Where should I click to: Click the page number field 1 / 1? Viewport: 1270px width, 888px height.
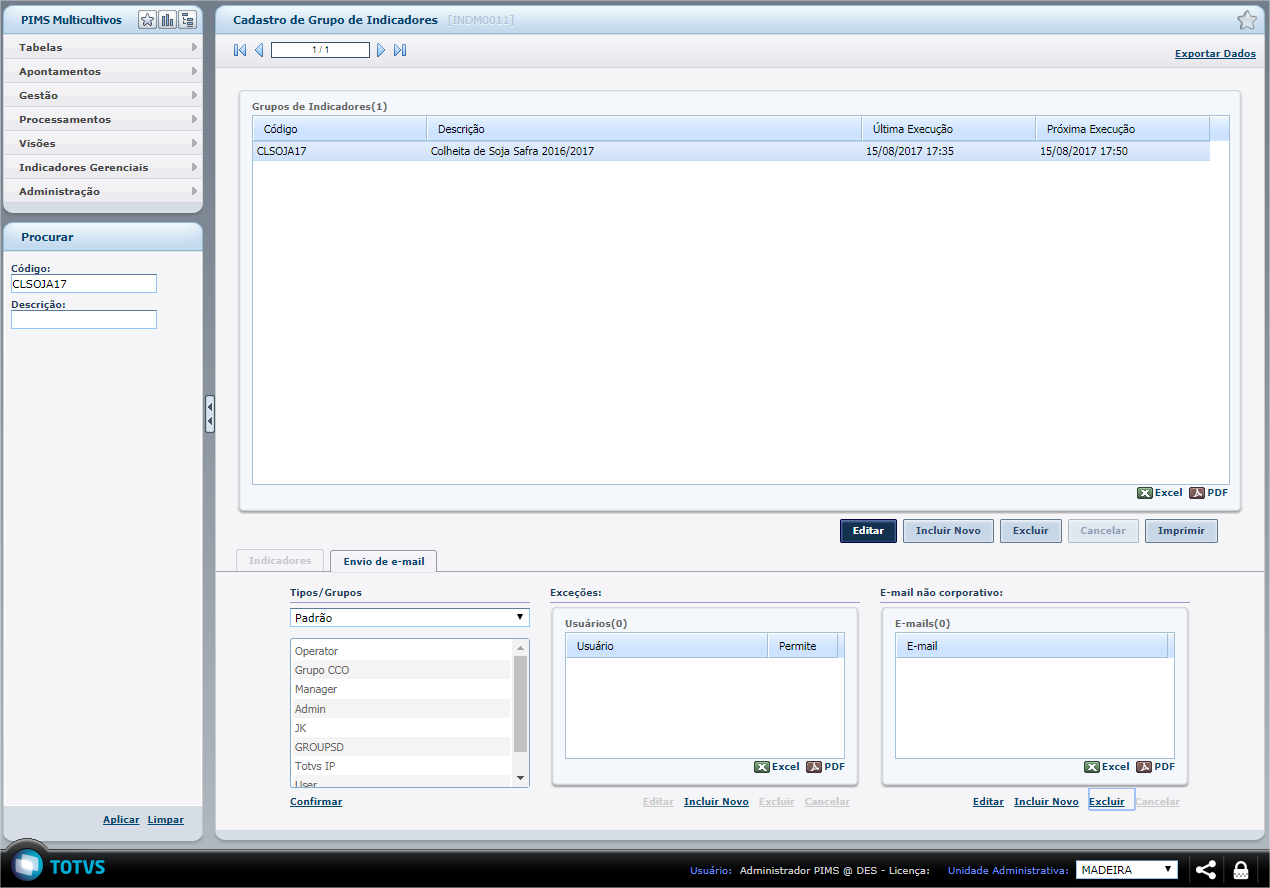(x=320, y=50)
